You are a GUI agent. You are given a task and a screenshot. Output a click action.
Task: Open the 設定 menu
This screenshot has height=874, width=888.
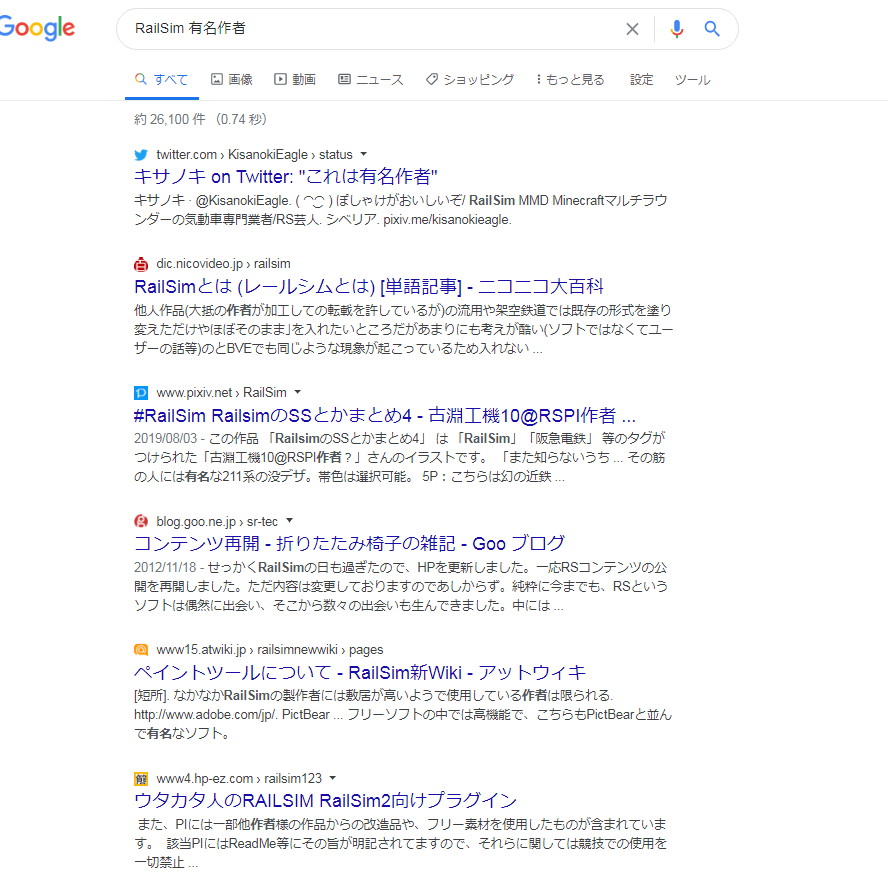tap(641, 79)
